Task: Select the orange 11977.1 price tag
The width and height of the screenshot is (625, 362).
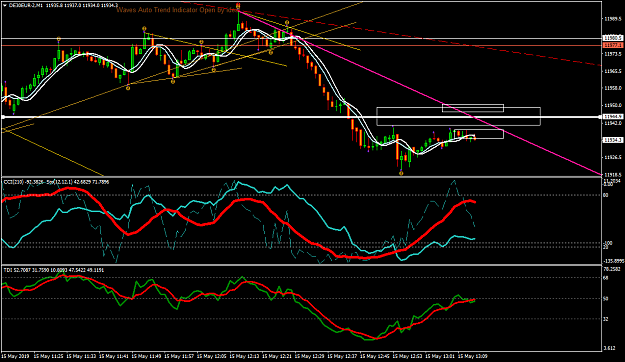Action: 612,45
